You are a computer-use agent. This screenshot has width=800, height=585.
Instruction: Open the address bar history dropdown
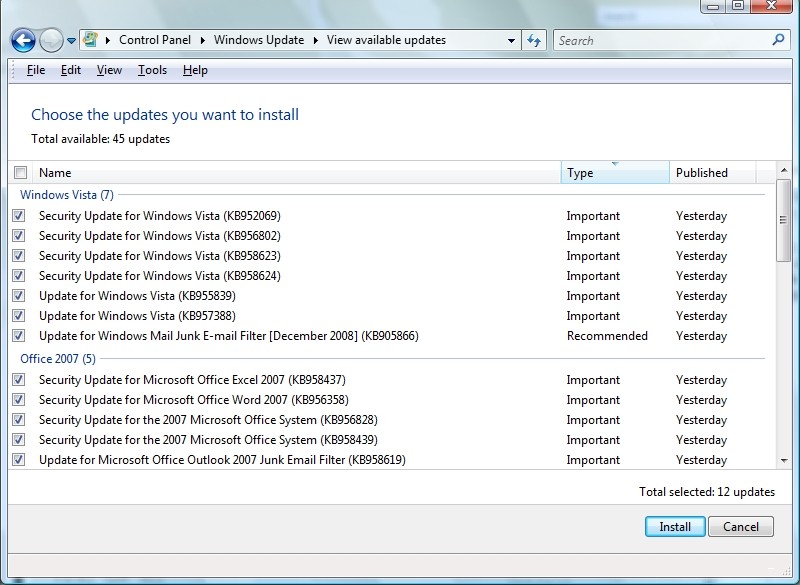511,40
